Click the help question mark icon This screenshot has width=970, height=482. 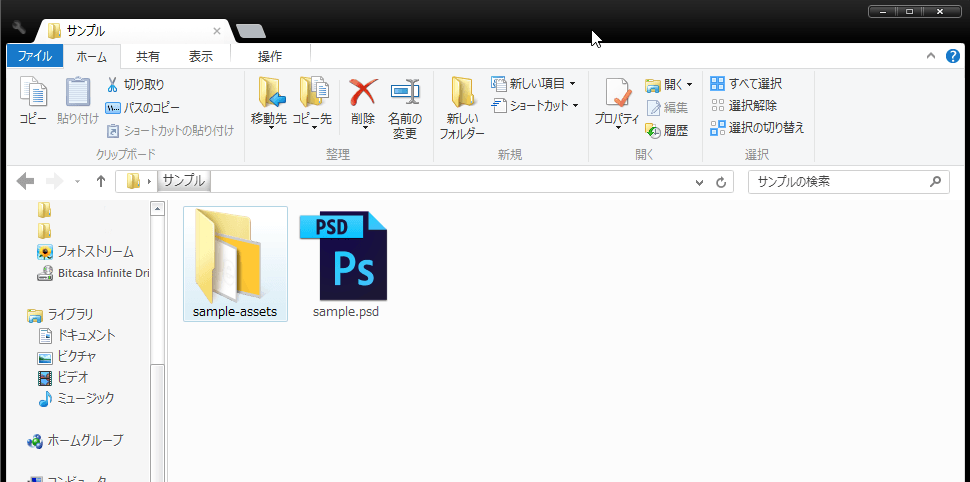tap(953, 56)
